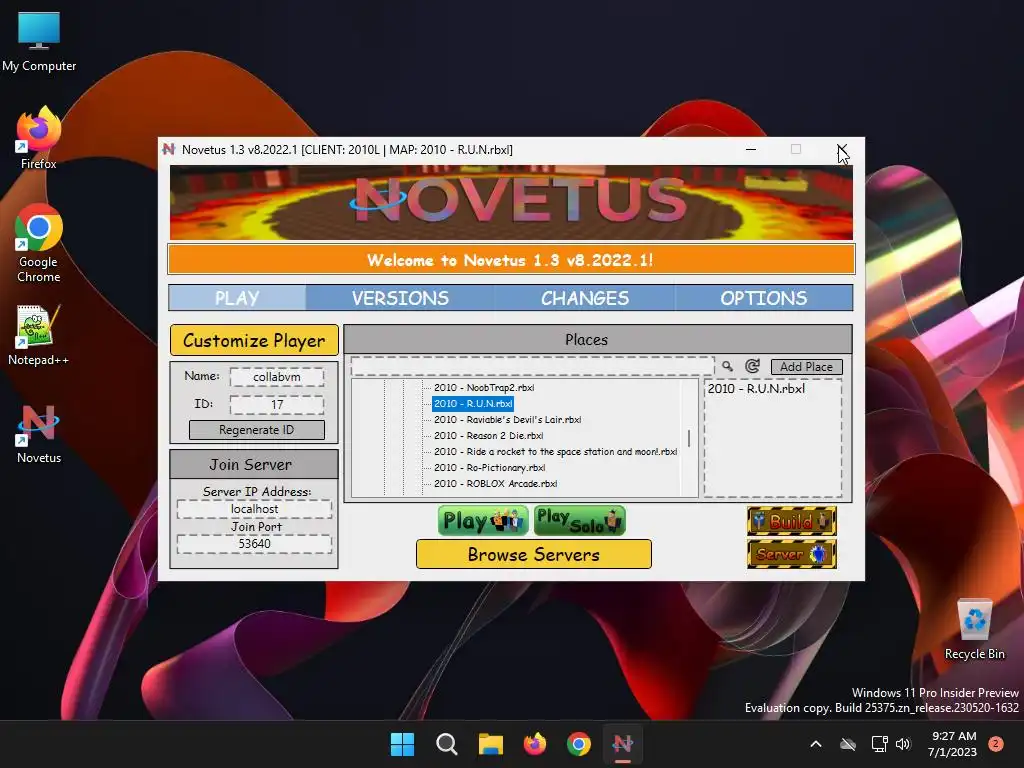Open the OPTIONS tab
The image size is (1024, 768).
point(763,298)
